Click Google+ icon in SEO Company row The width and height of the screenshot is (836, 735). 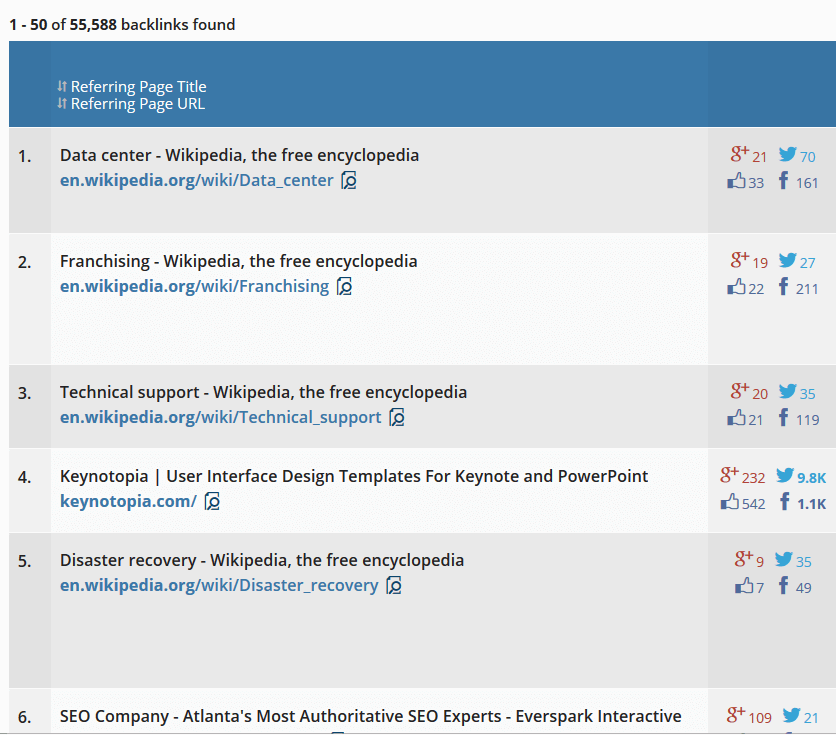pos(736,715)
